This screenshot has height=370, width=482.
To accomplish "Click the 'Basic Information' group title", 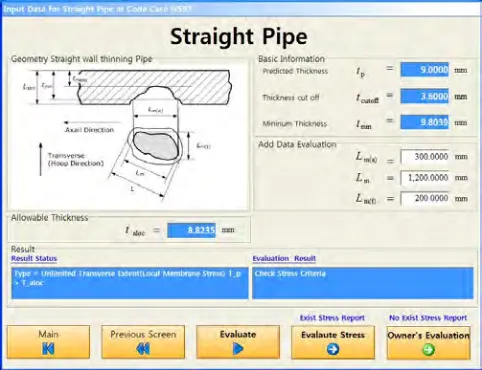I will 291,59.
